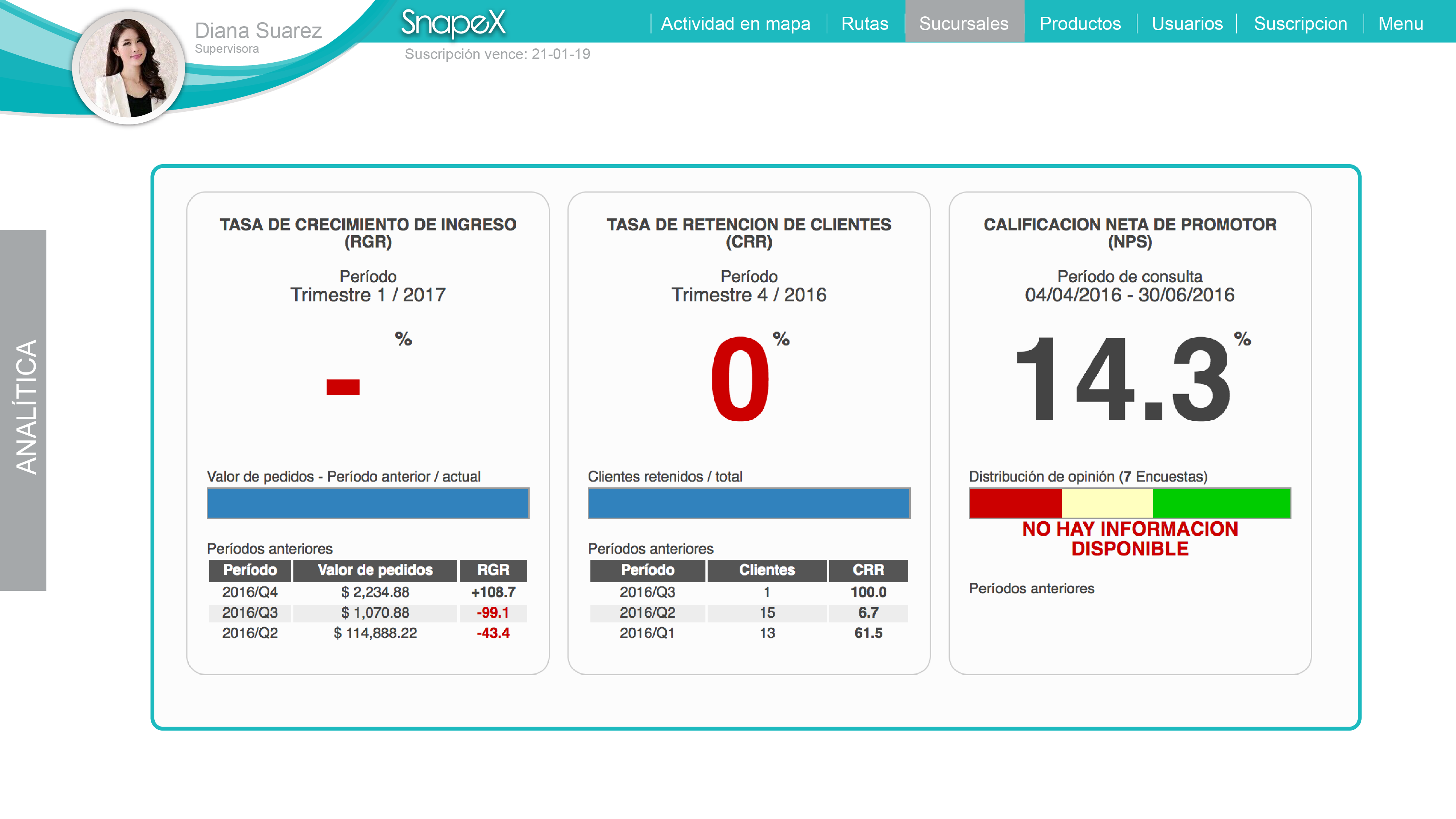Open the Productos section

(x=1080, y=24)
